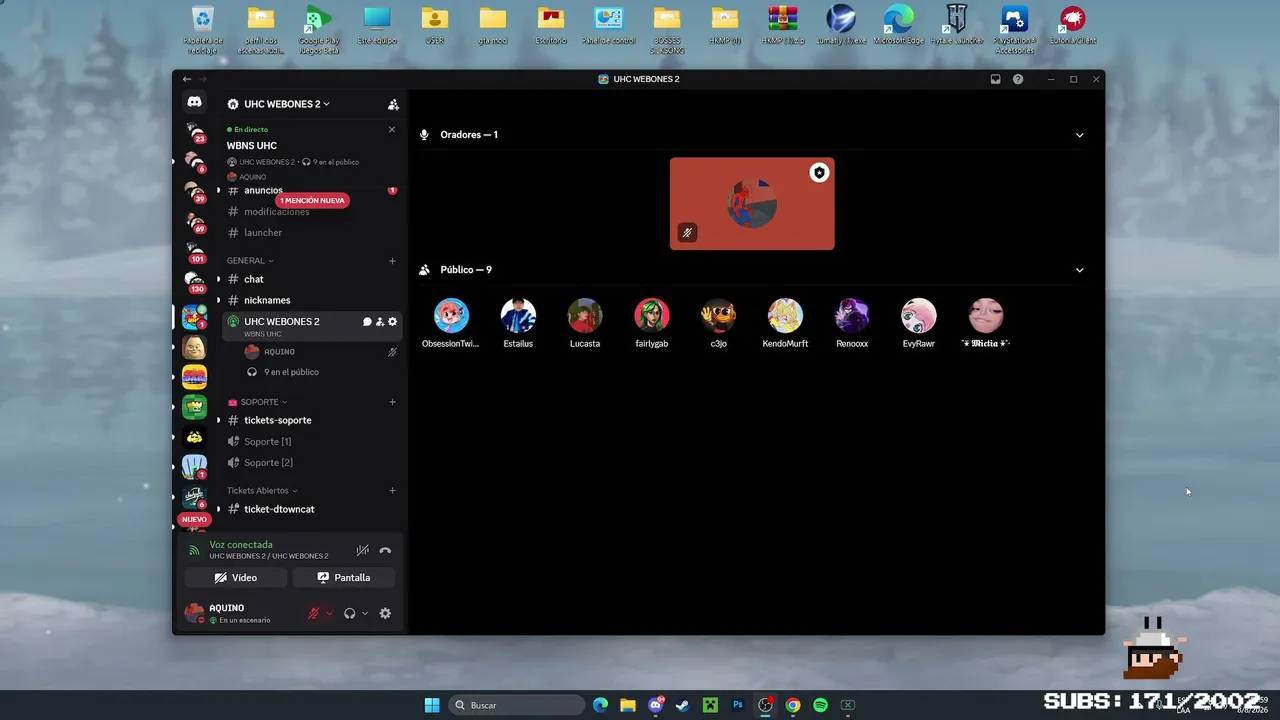
Task: Share screen with the Pantalla button
Action: [x=344, y=578]
